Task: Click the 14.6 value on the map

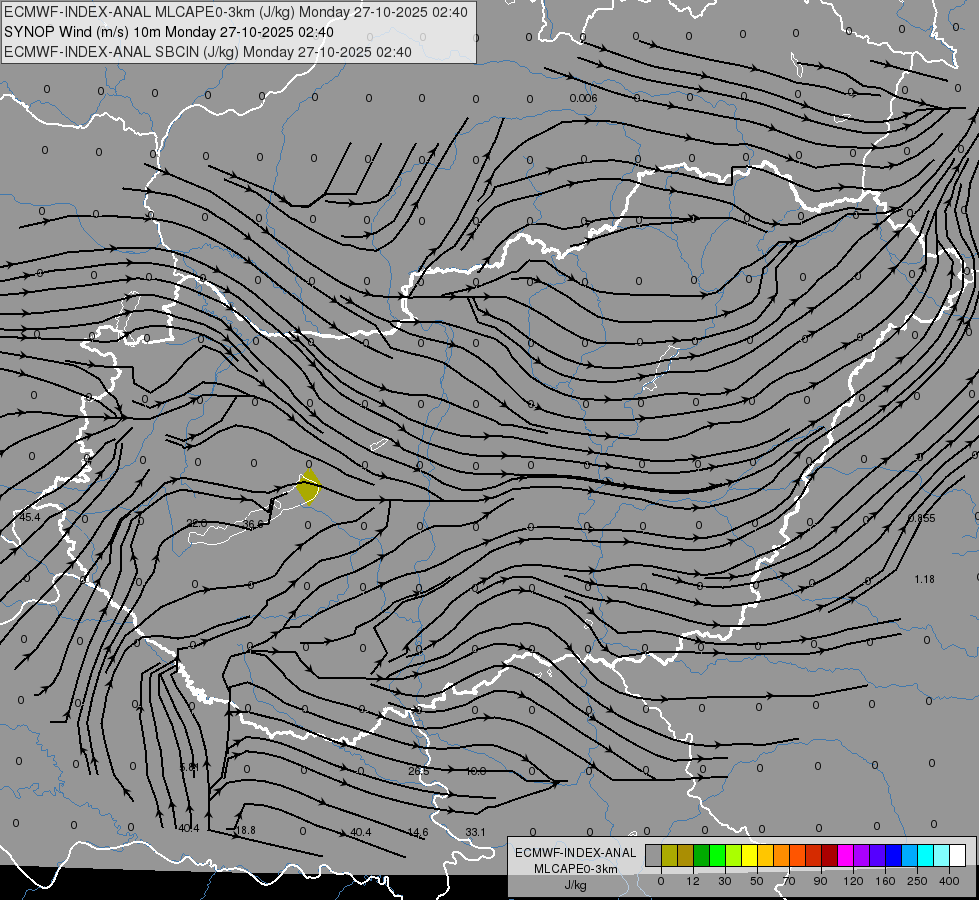Action: point(418,832)
